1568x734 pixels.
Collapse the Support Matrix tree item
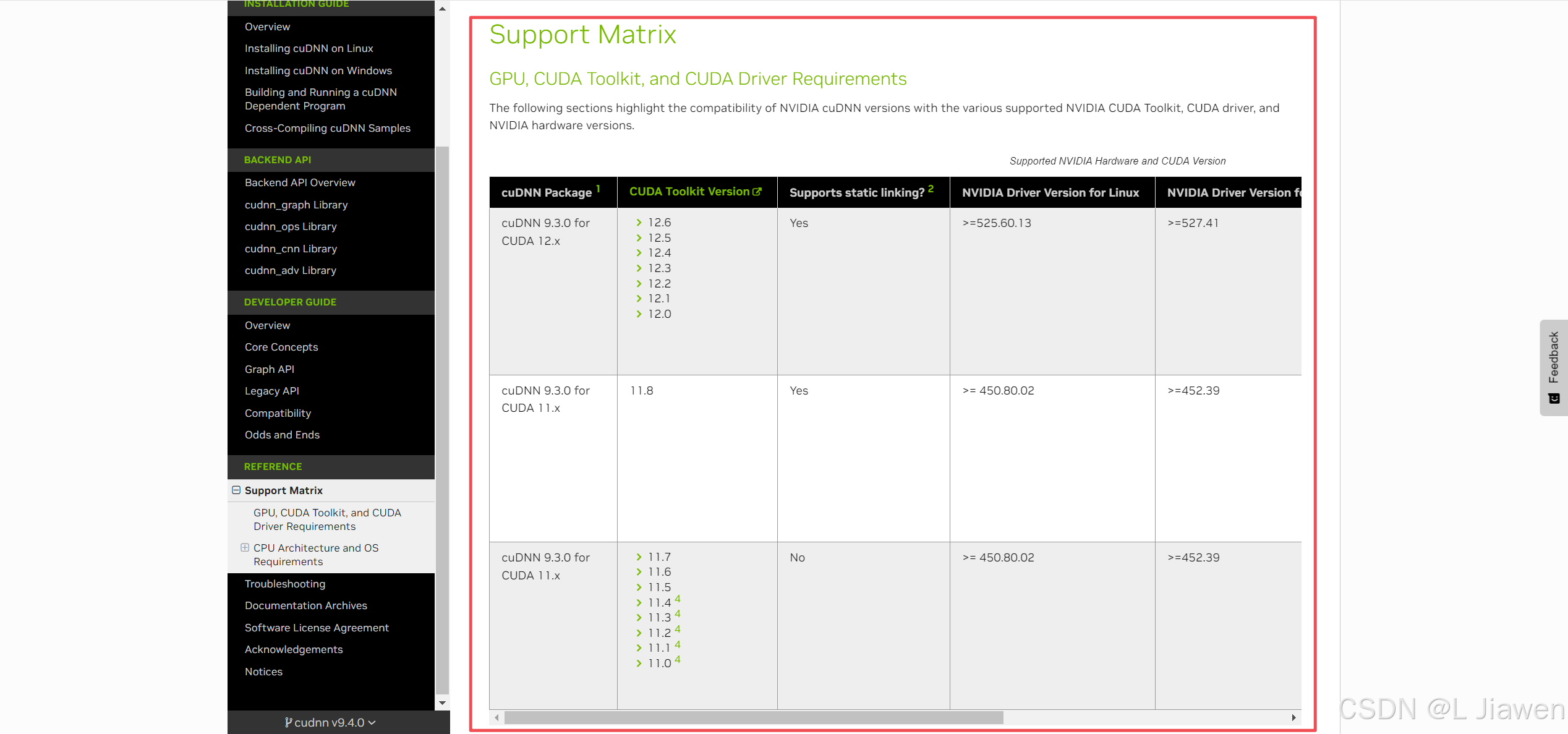tap(236, 490)
